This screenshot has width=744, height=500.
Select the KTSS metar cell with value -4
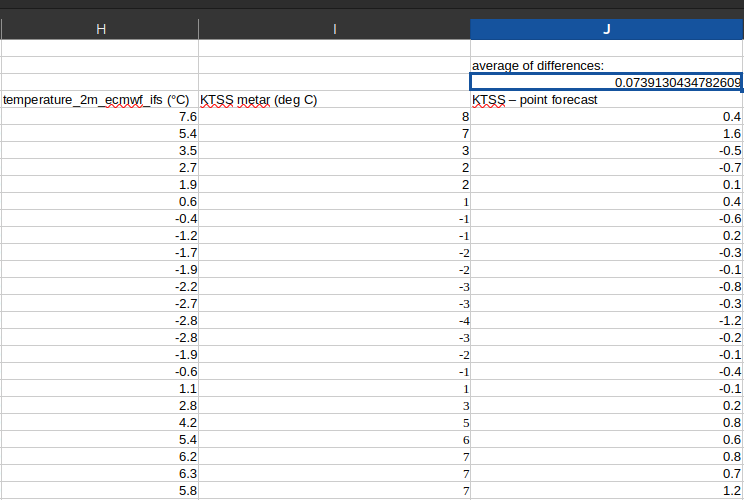[x=334, y=320]
